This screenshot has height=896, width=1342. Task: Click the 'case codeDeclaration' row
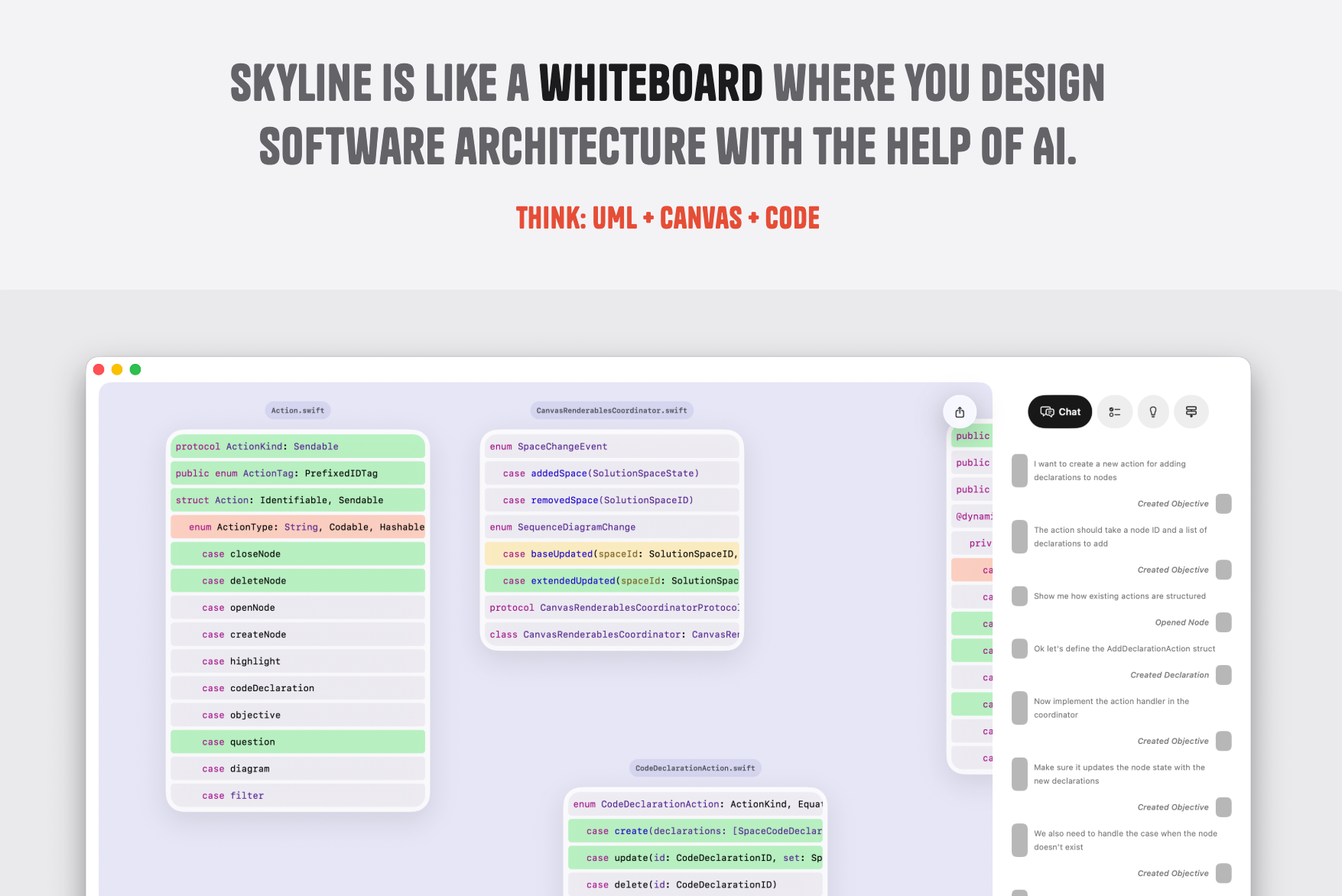tap(297, 688)
